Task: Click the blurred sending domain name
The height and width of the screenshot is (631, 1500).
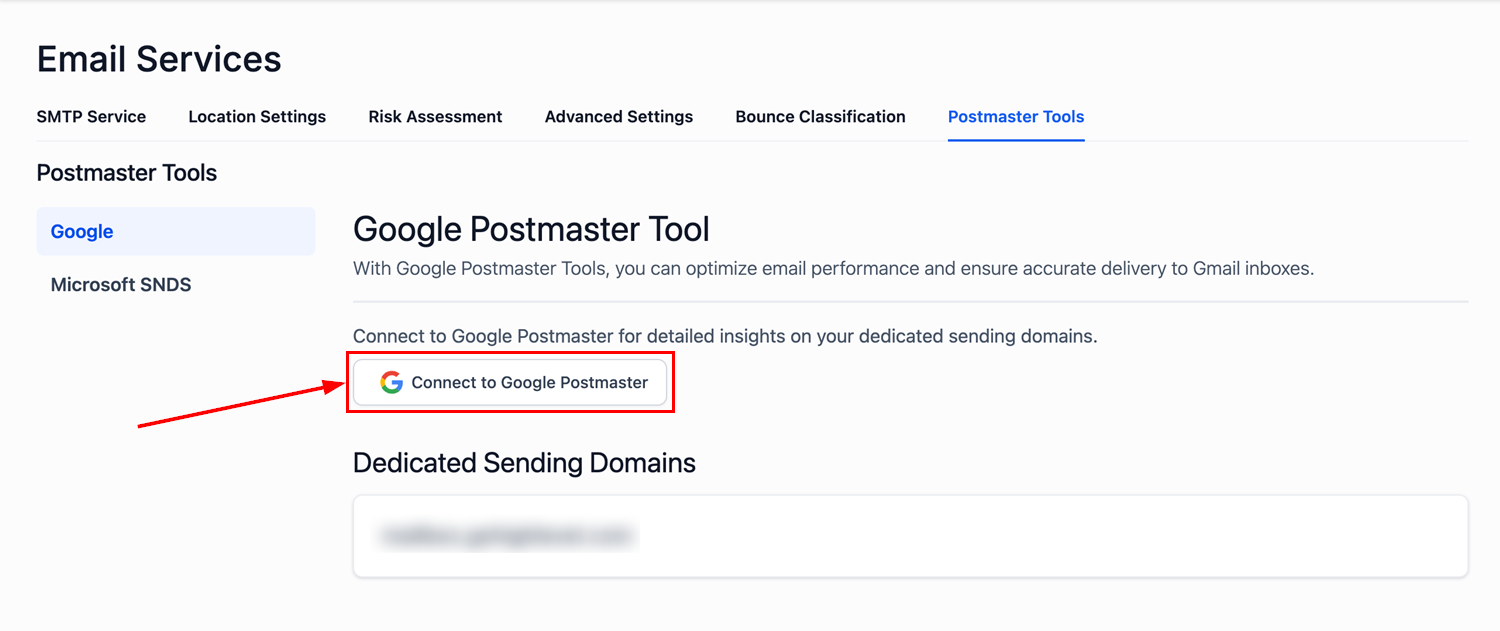Action: pos(506,536)
